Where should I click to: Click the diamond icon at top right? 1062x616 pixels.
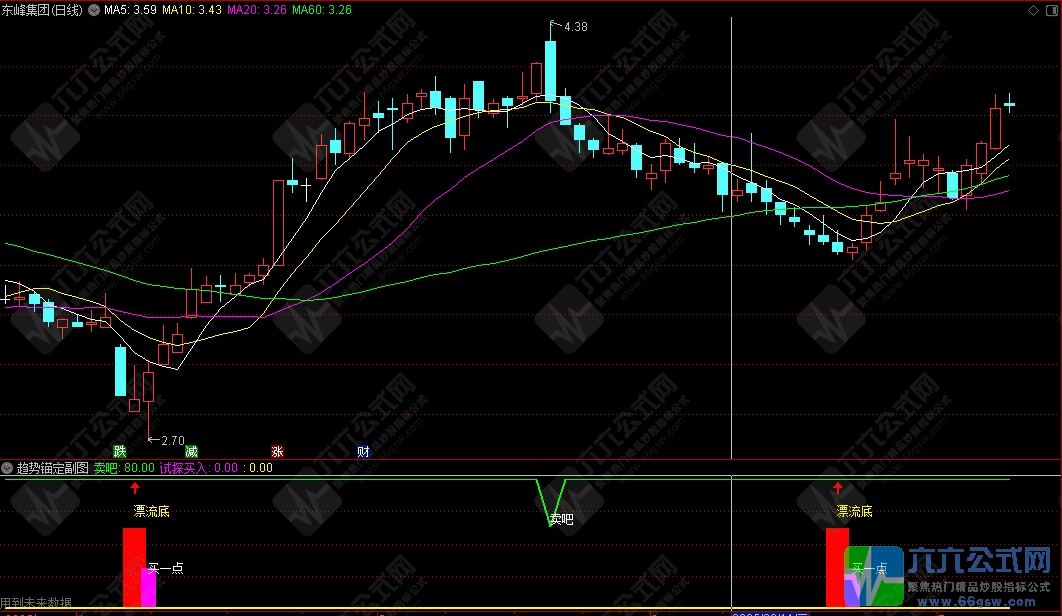(1034, 10)
